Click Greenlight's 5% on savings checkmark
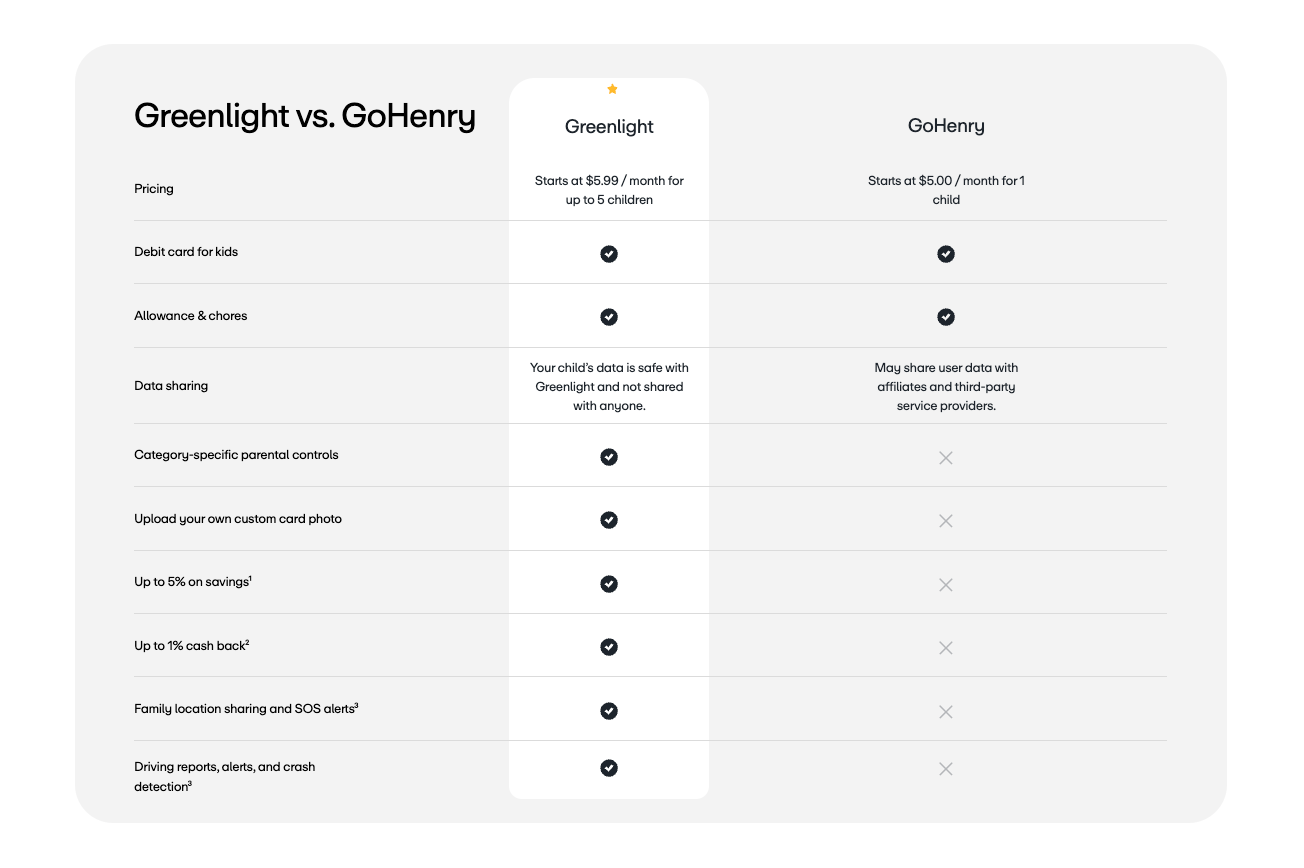 pos(609,584)
